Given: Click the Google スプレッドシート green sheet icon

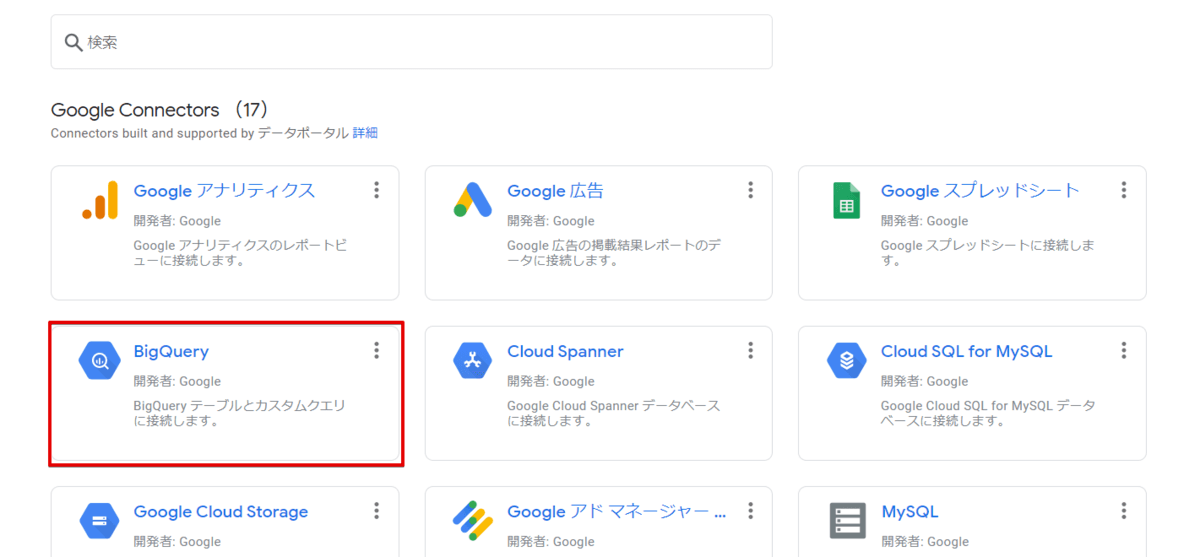Looking at the screenshot, I should tap(846, 200).
